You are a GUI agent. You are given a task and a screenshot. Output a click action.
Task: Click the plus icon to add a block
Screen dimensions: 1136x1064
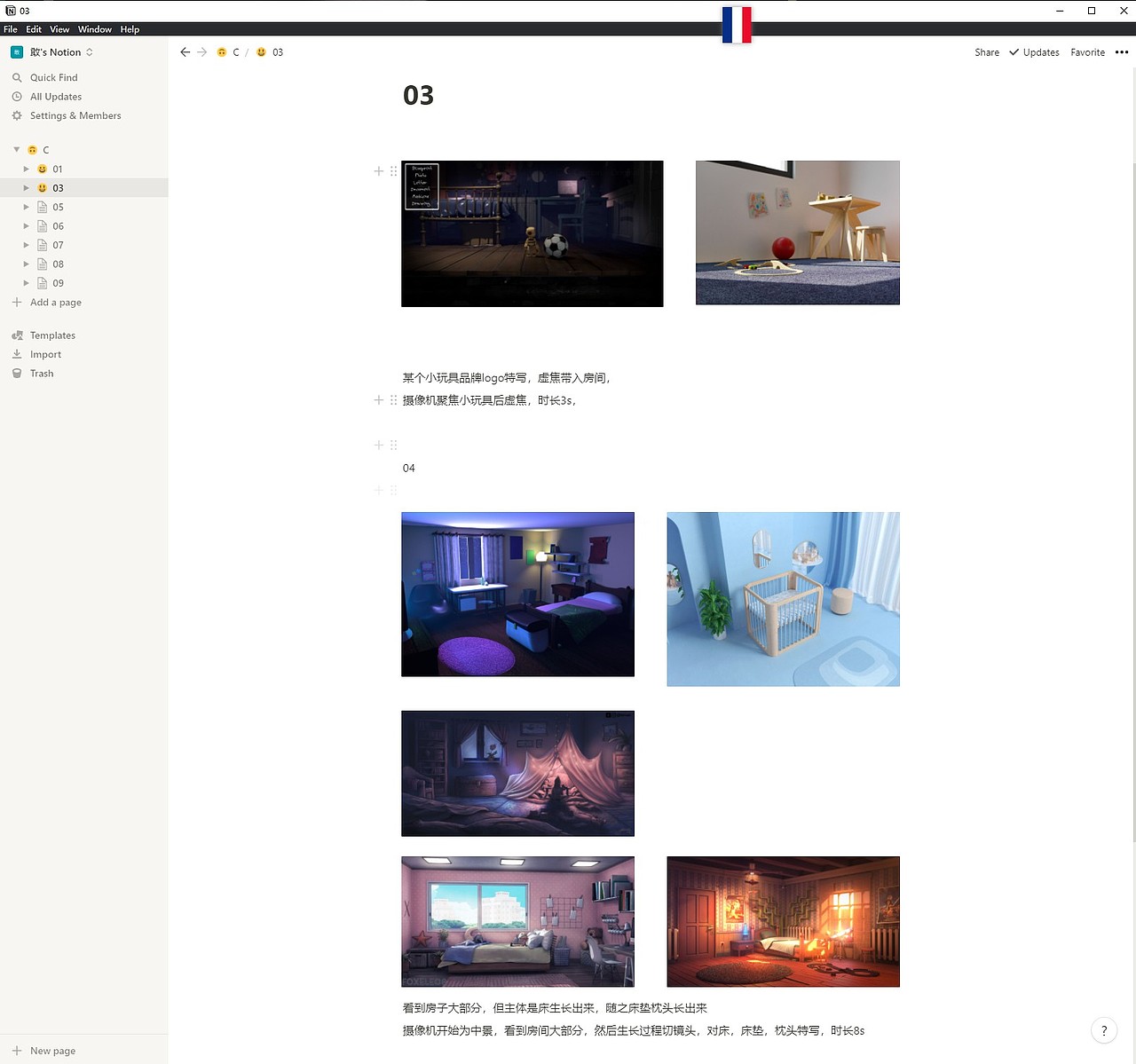[378, 170]
